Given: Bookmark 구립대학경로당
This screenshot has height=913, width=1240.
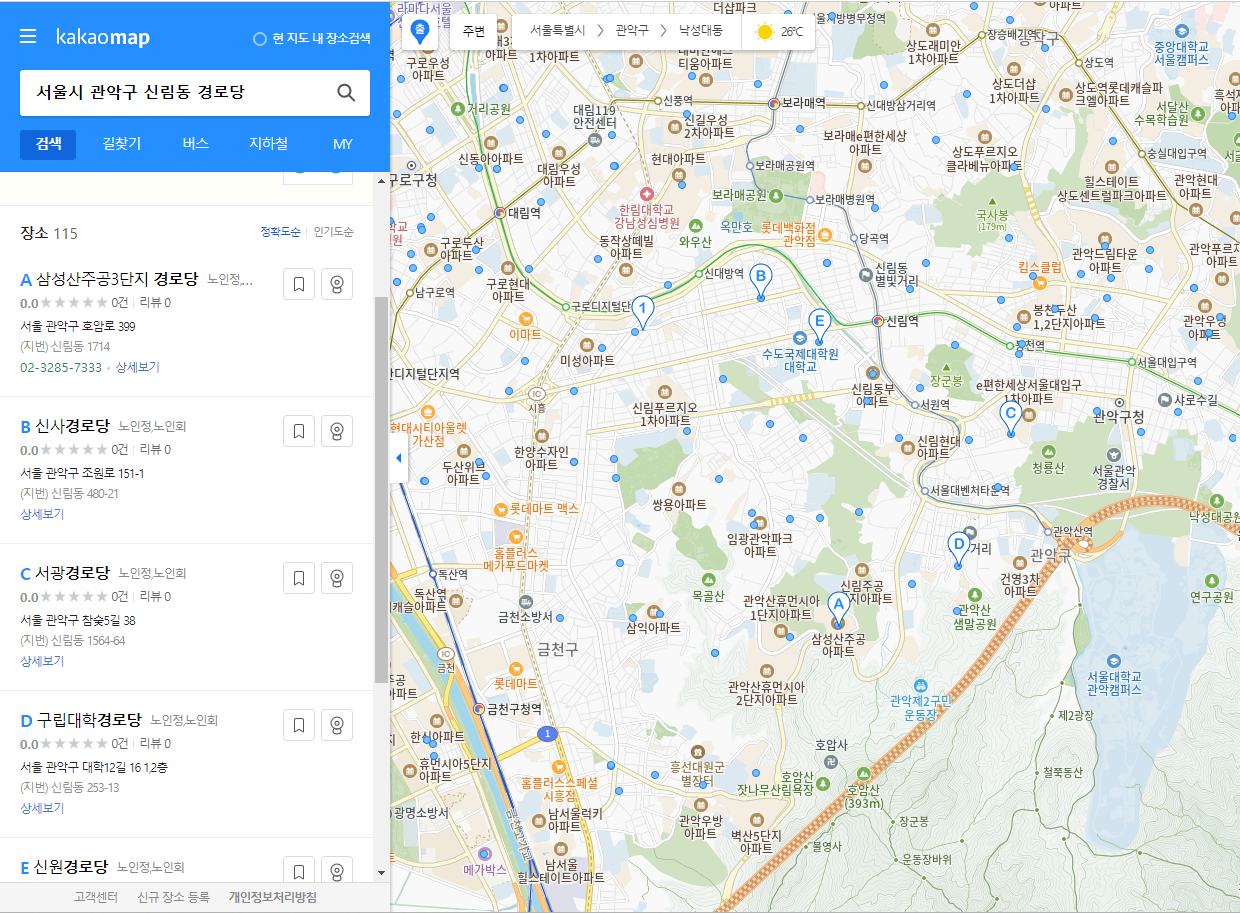Looking at the screenshot, I should (299, 725).
